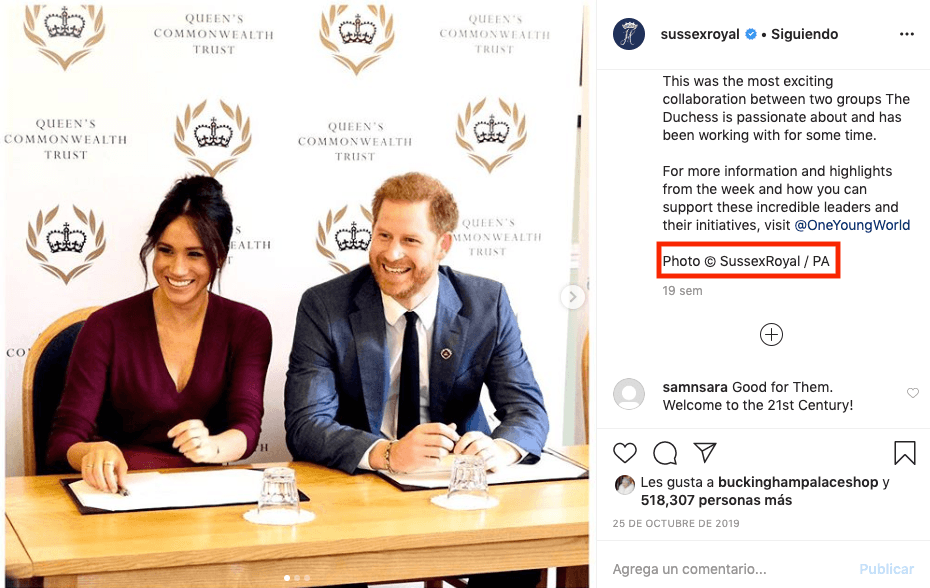Go to next photo in carousel

click(x=572, y=296)
